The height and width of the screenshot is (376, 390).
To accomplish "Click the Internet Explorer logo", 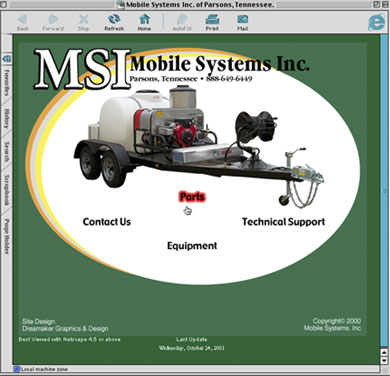I will [376, 22].
